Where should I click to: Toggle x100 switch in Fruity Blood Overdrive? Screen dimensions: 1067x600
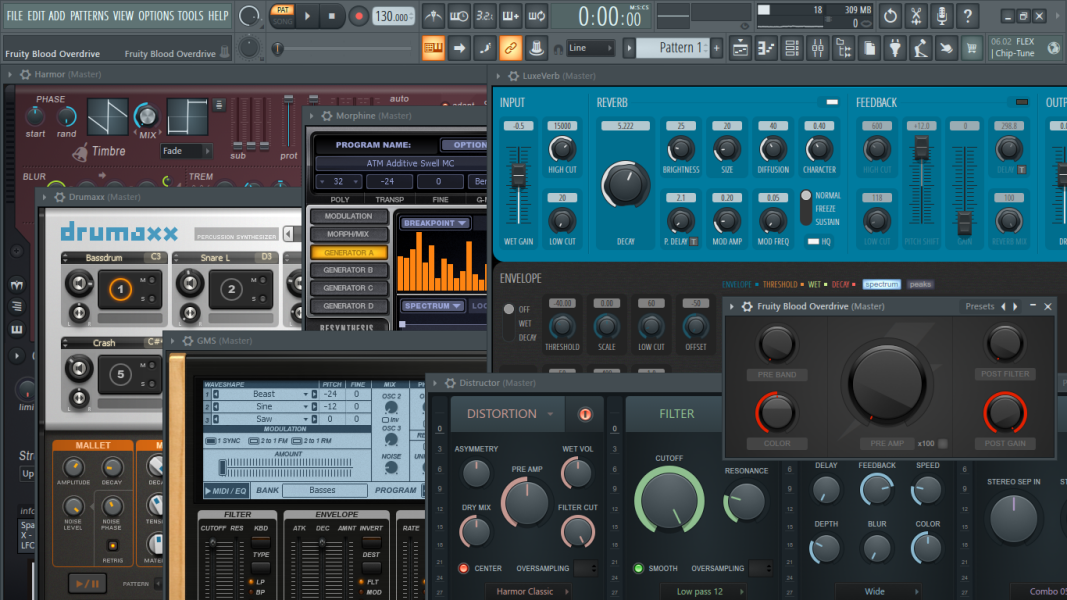(x=942, y=444)
